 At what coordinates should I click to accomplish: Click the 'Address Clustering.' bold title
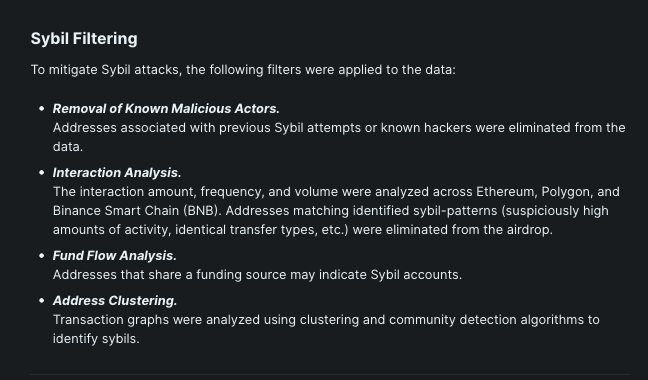click(x=115, y=301)
